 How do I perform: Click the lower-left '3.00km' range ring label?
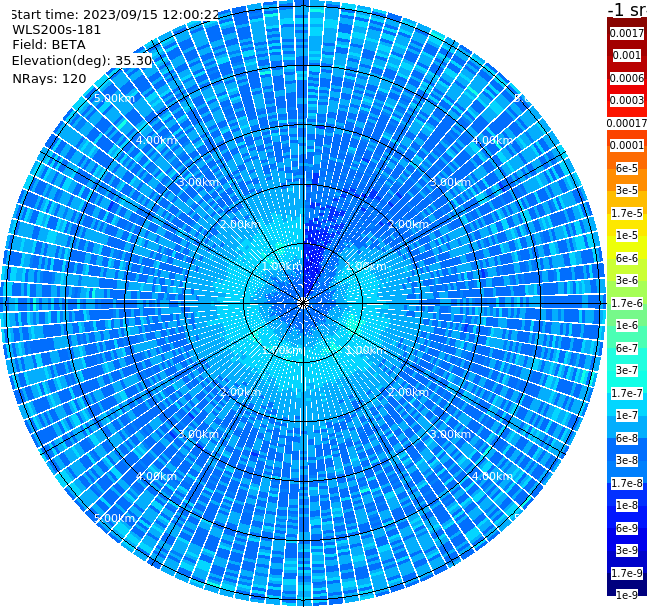tap(198, 434)
